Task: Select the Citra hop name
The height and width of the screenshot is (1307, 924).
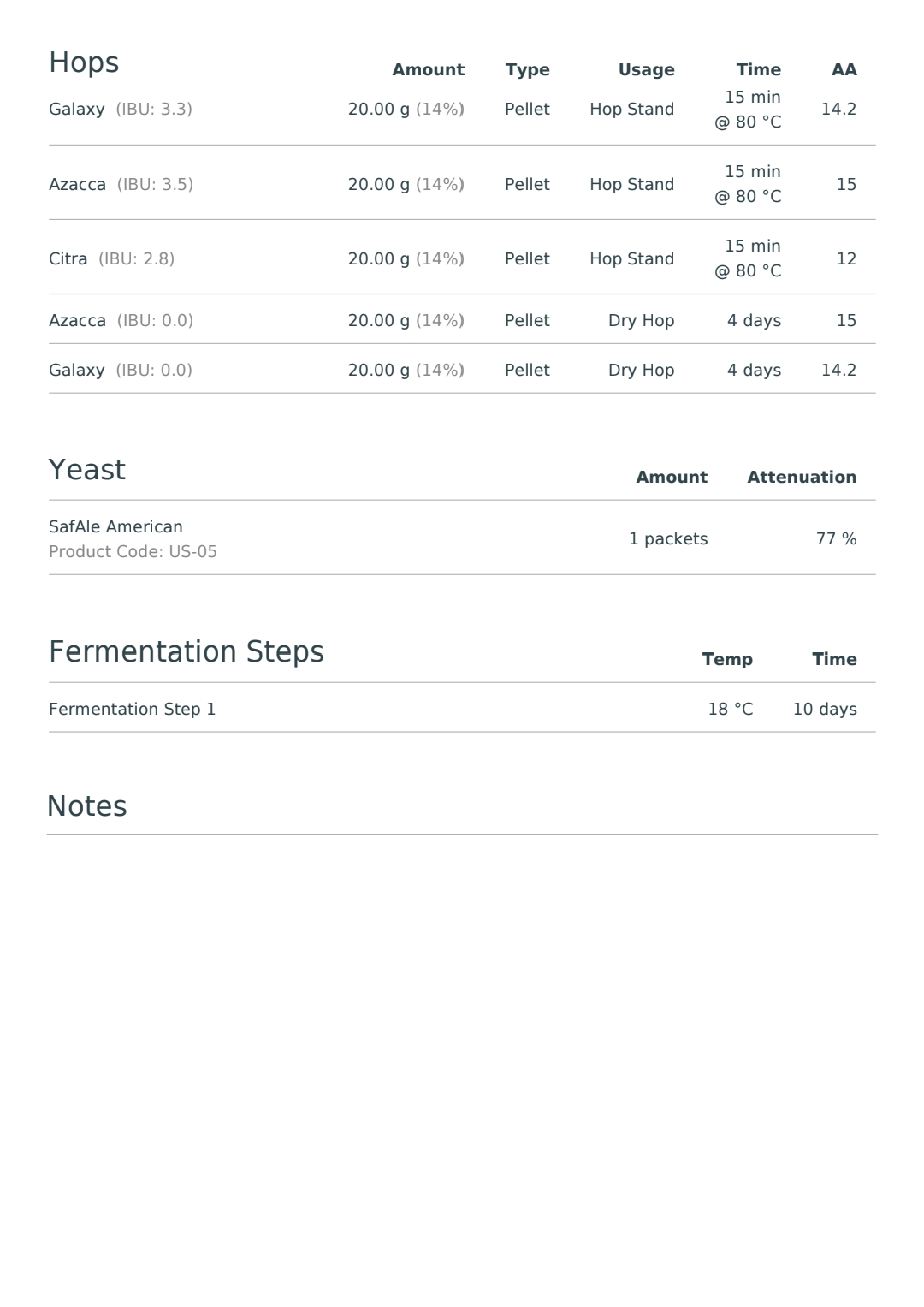Action: pos(68,259)
